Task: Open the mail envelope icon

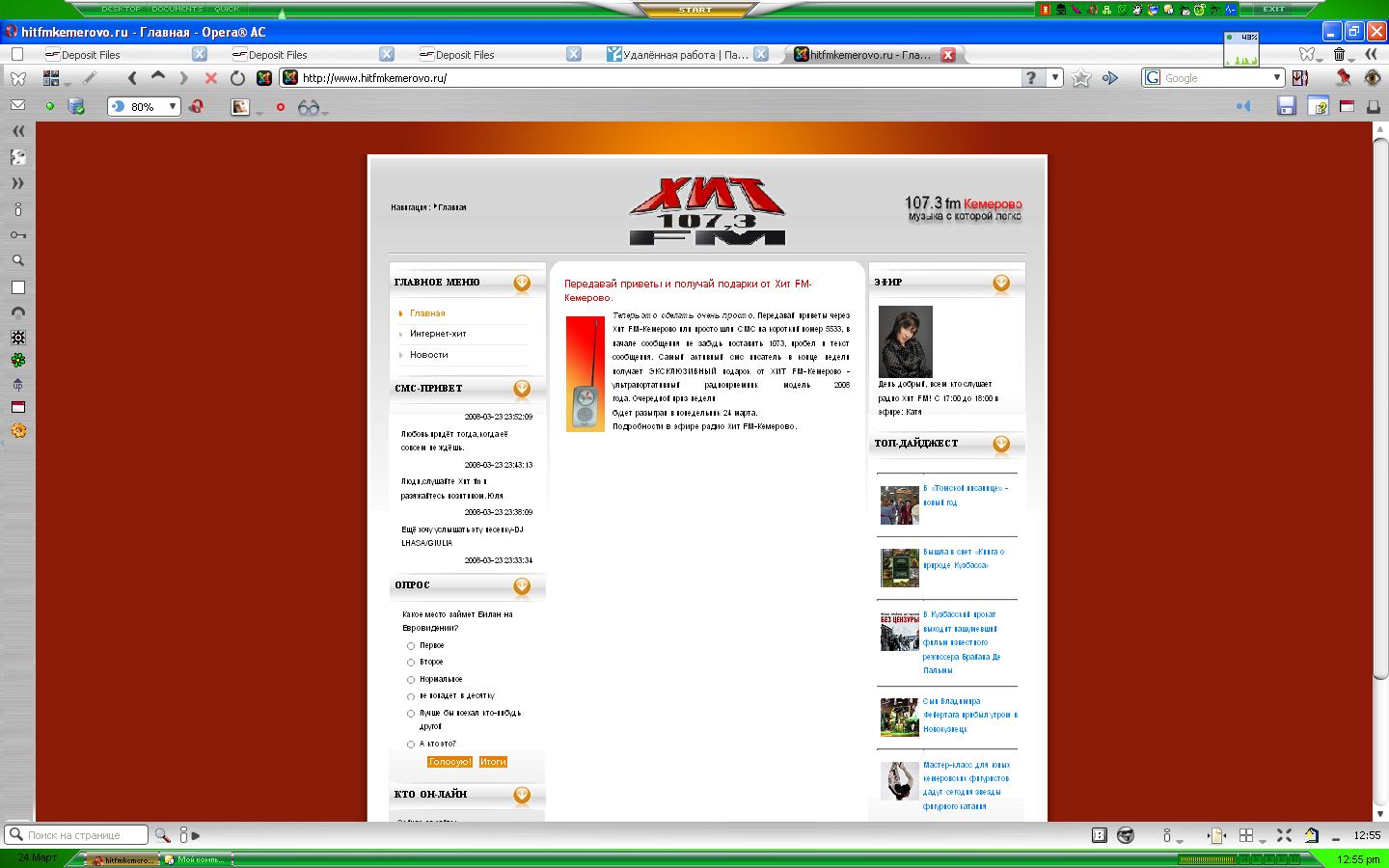Action: click(x=17, y=105)
